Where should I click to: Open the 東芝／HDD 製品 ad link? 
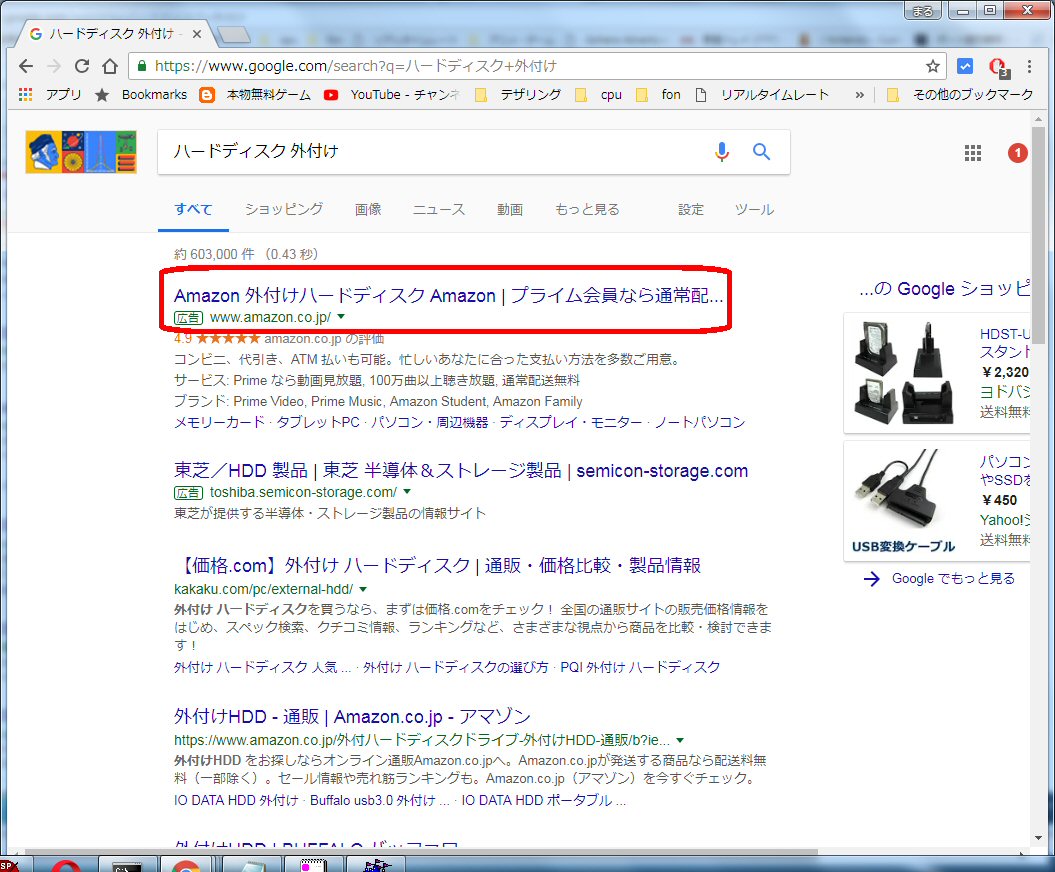pos(461,470)
